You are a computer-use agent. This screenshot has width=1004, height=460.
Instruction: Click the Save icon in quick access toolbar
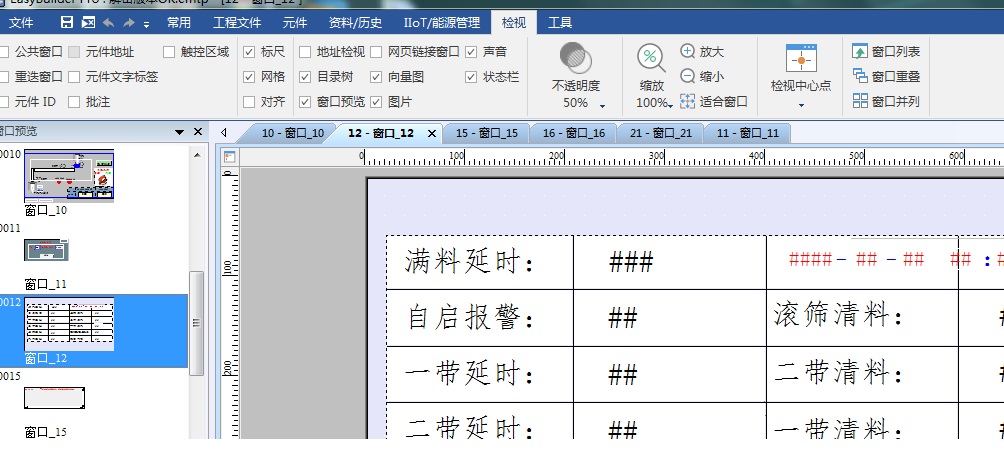(x=67, y=22)
